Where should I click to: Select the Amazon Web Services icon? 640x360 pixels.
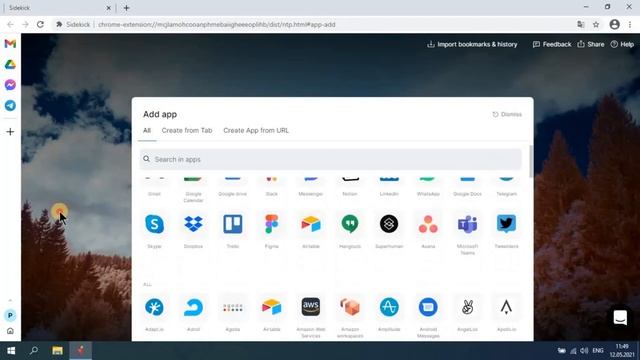(x=311, y=307)
